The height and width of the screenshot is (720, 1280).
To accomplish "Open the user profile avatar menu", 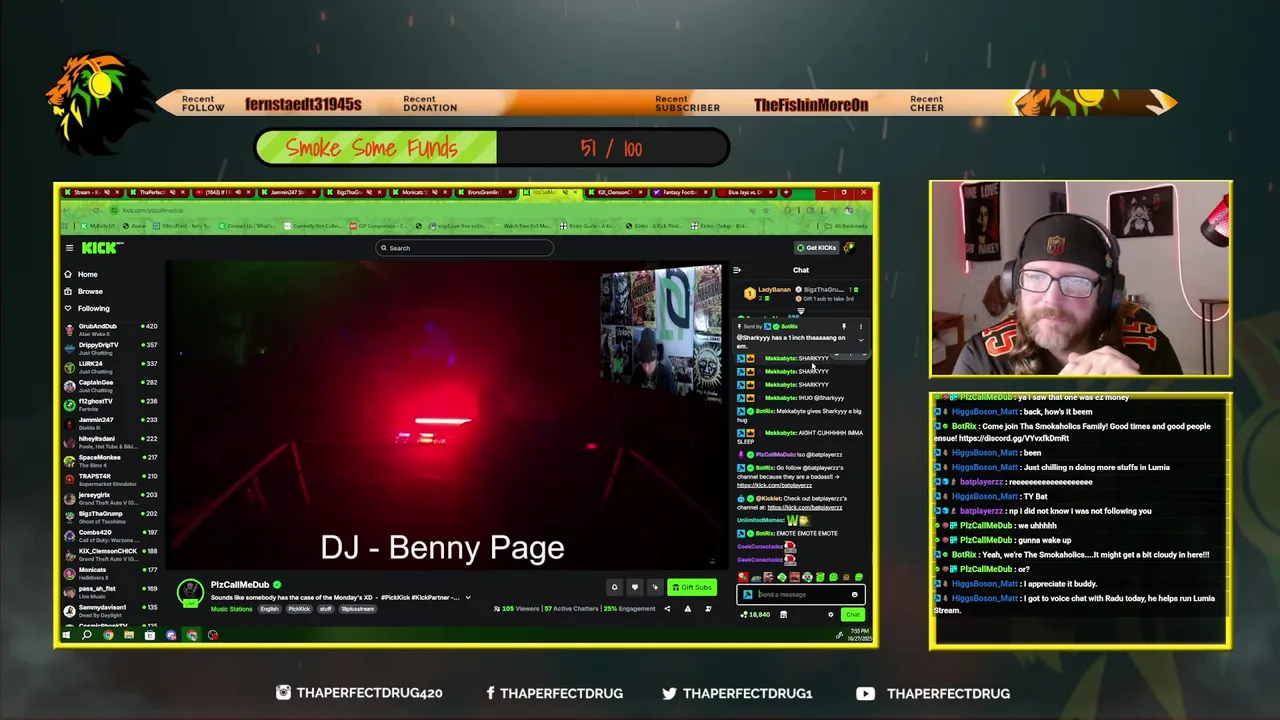I will click(849, 248).
